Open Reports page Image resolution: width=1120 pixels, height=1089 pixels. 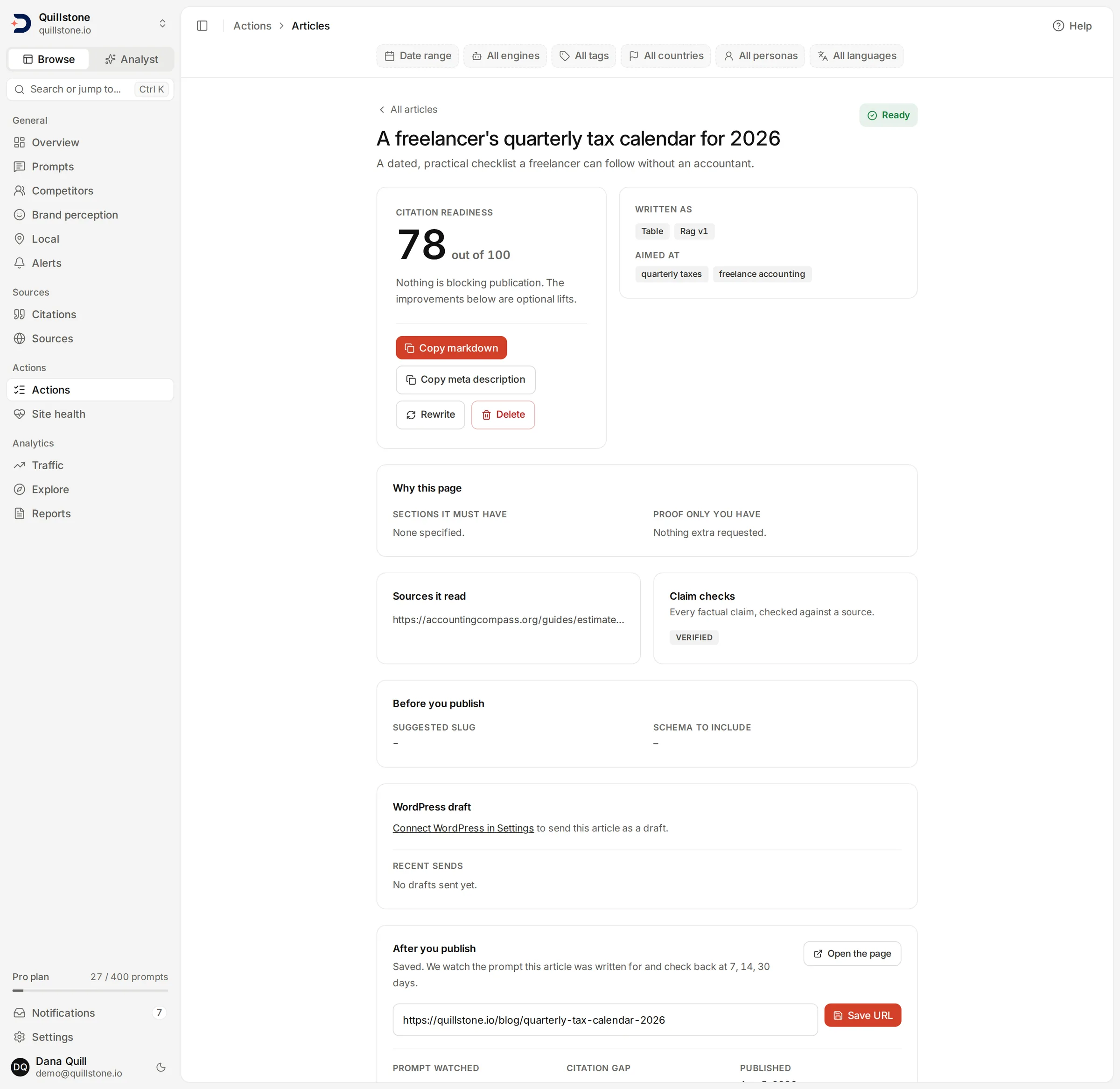(x=91, y=513)
